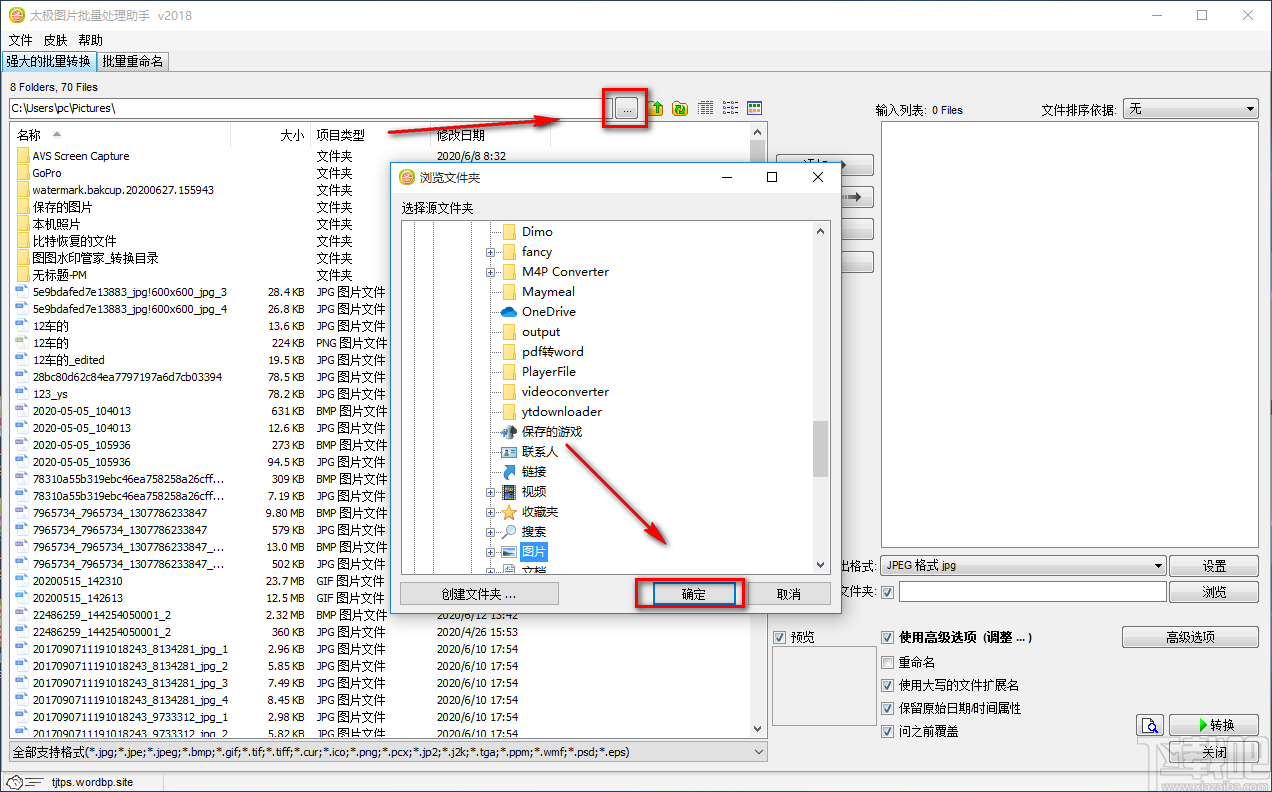Viewport: 1272px width, 792px height.
Task: Click the output folder icon in dialog
Action: point(509,332)
